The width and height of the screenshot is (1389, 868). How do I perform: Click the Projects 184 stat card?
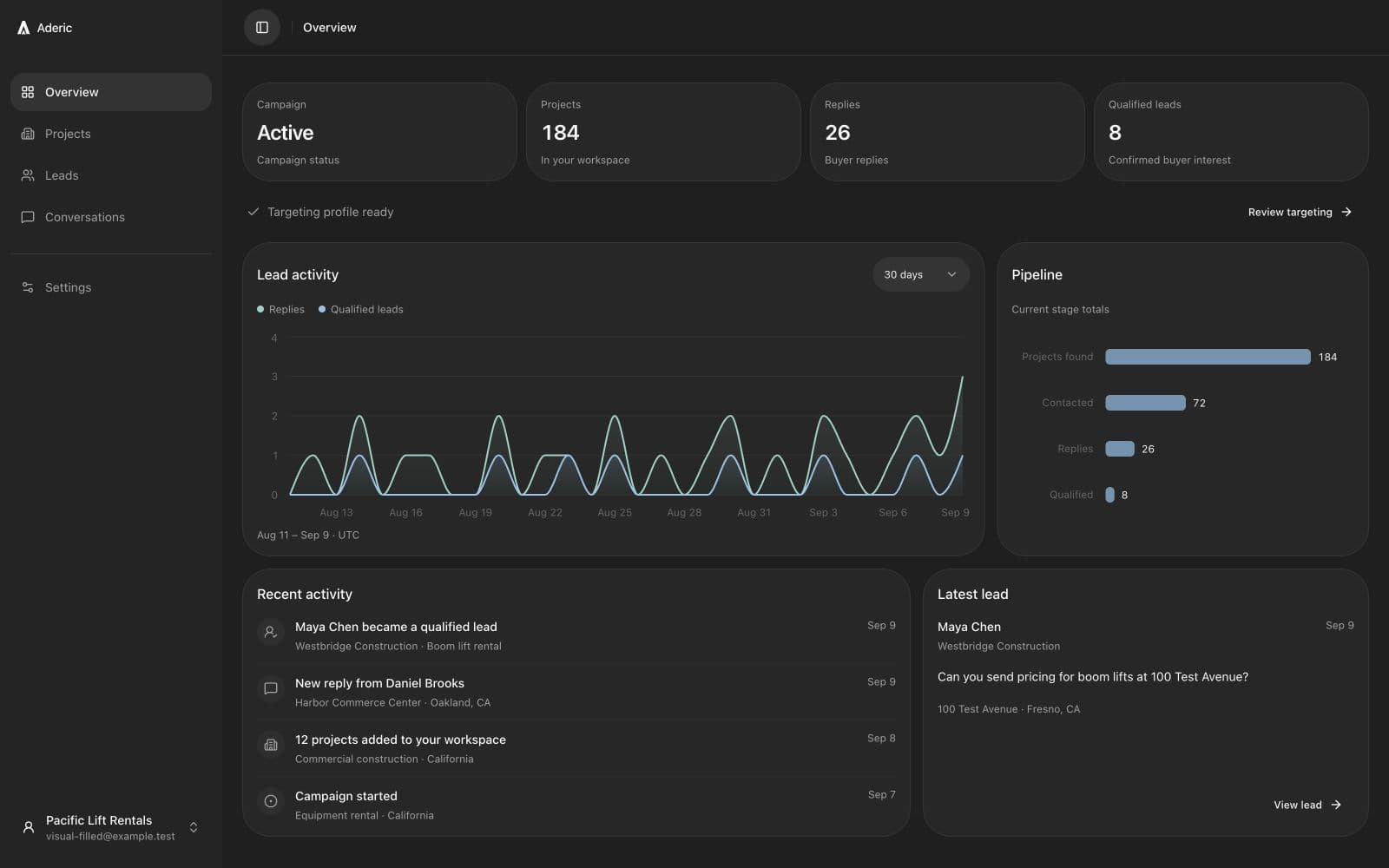pyautogui.click(x=663, y=132)
